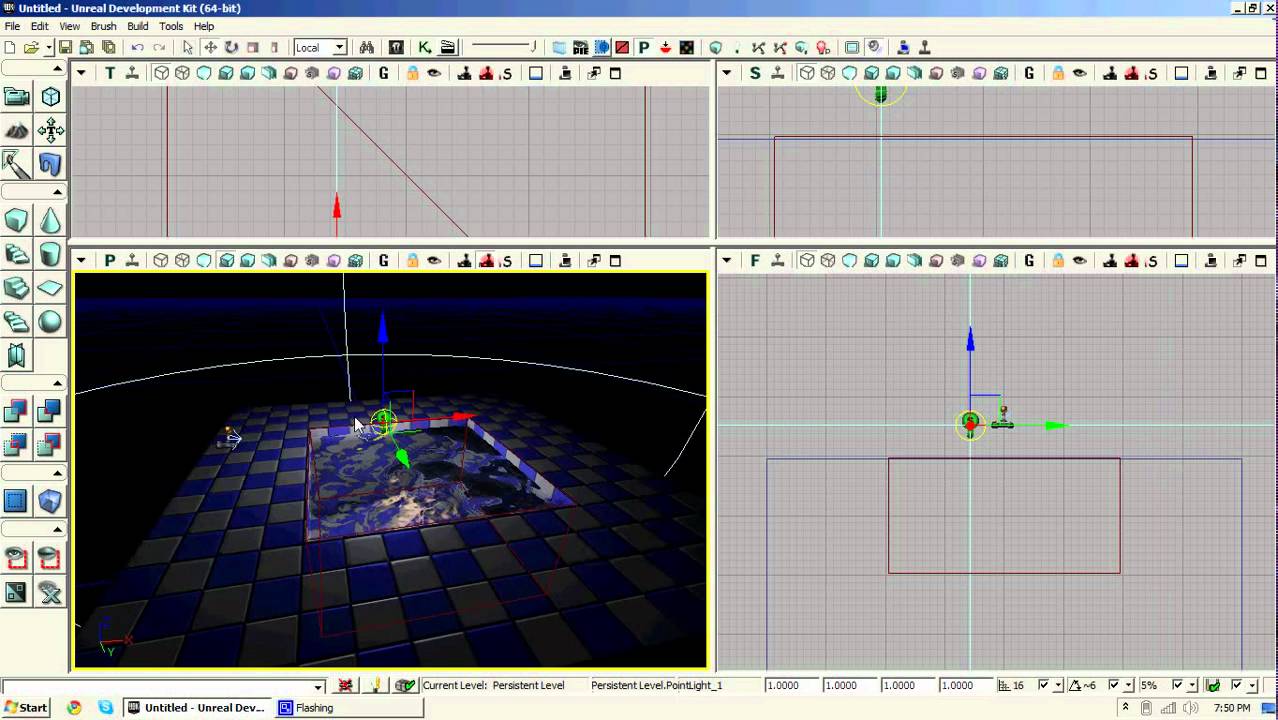
Task: Expand the bottom-left command combo box
Action: pyautogui.click(x=319, y=686)
